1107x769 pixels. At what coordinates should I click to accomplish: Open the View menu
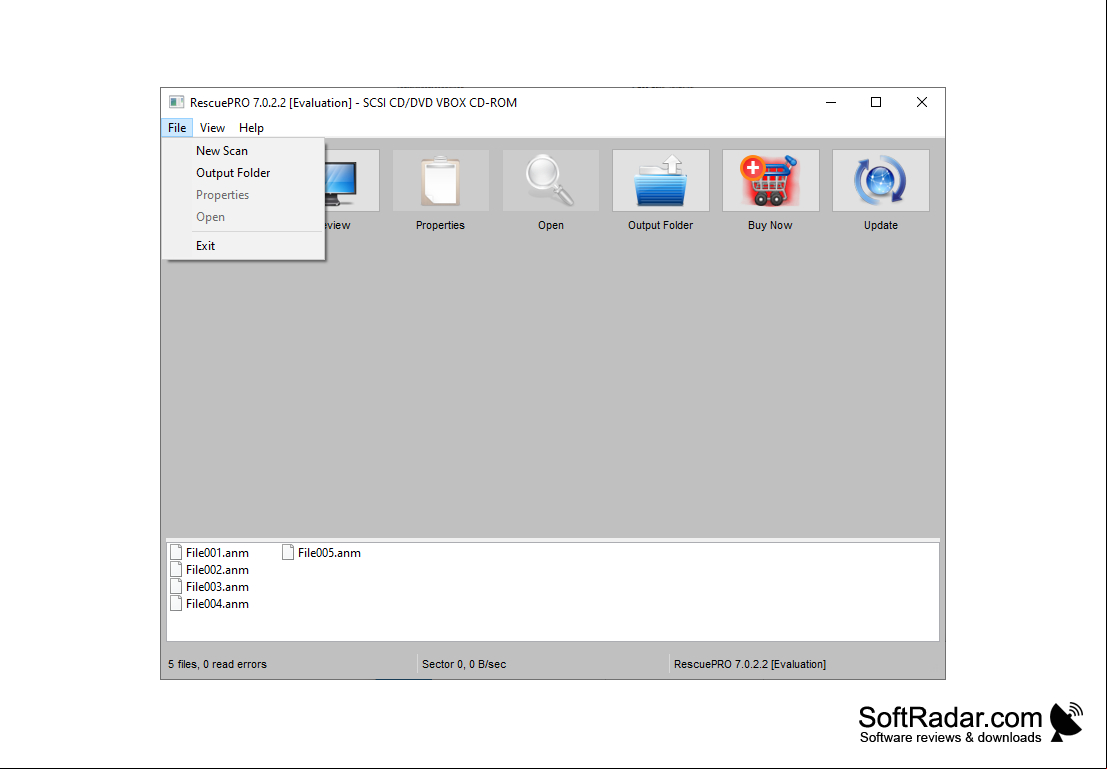point(212,128)
